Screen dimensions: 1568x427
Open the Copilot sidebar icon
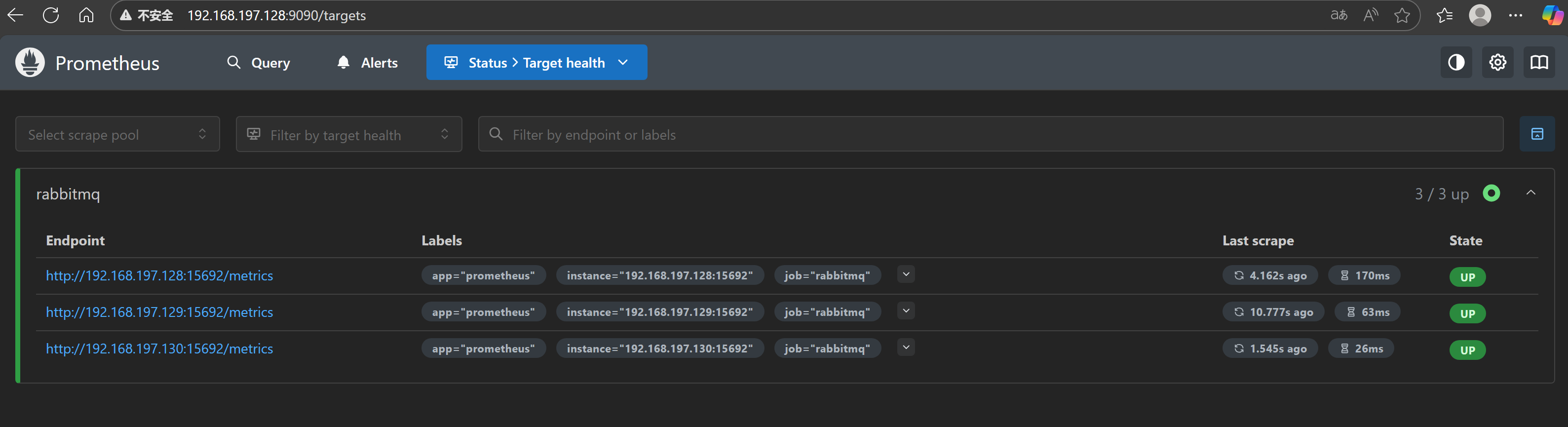[1552, 15]
